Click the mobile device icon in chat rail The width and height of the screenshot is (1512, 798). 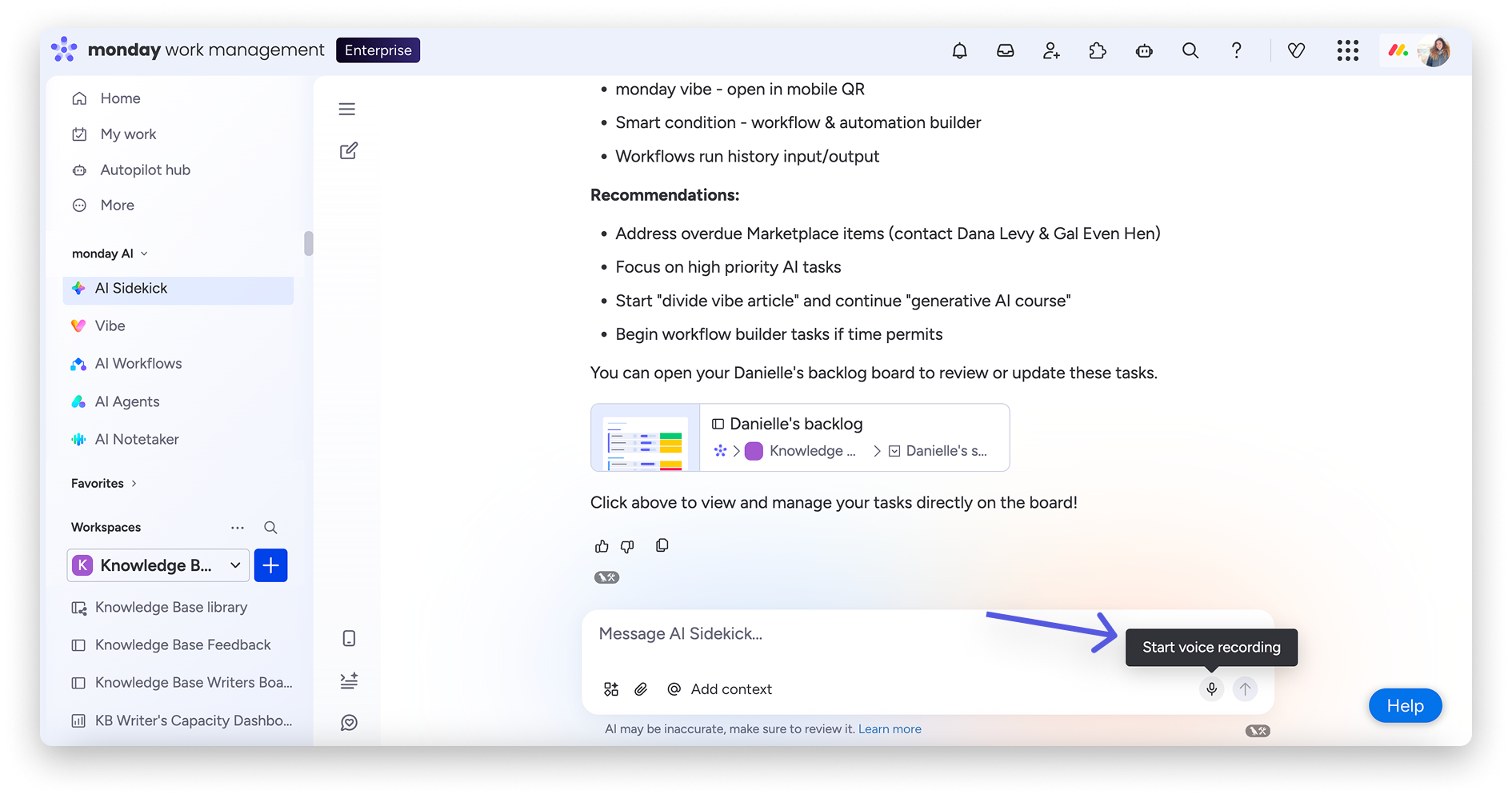click(x=349, y=638)
